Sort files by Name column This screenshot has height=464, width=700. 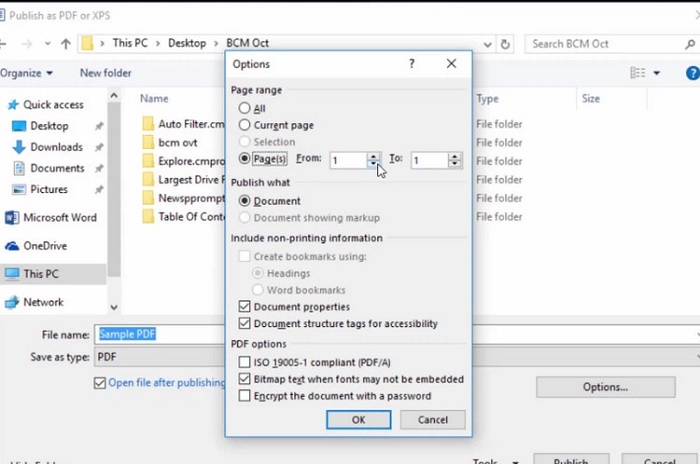click(154, 99)
